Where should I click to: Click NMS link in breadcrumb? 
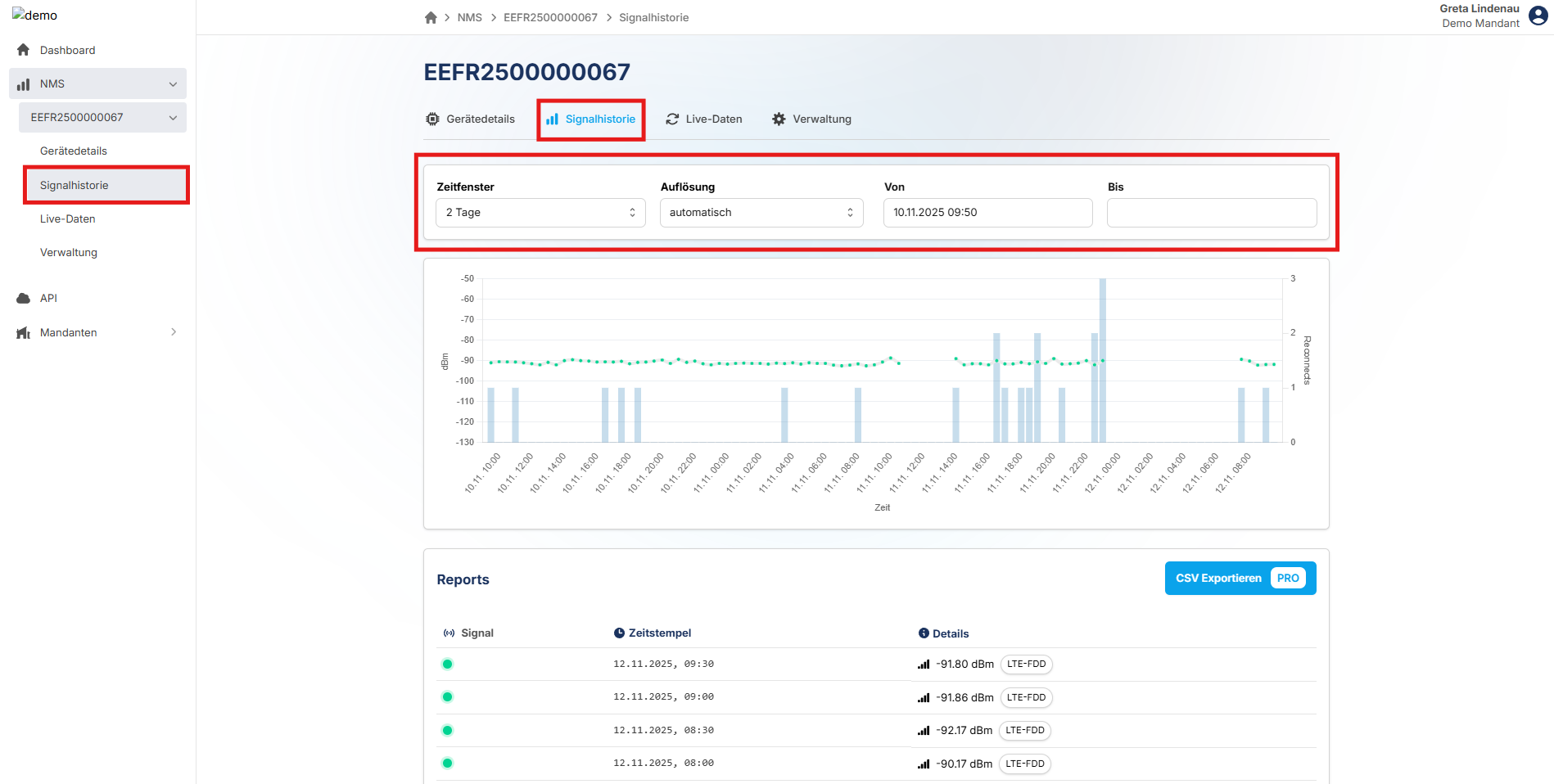[x=469, y=17]
